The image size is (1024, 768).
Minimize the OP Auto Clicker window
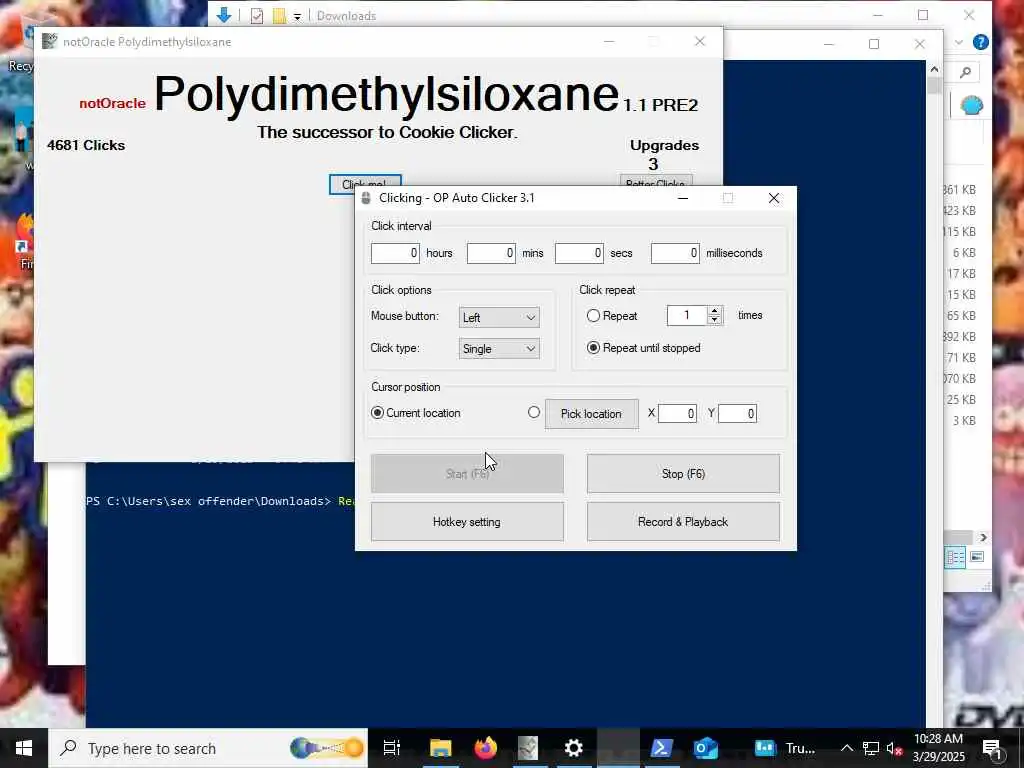pyautogui.click(x=683, y=198)
